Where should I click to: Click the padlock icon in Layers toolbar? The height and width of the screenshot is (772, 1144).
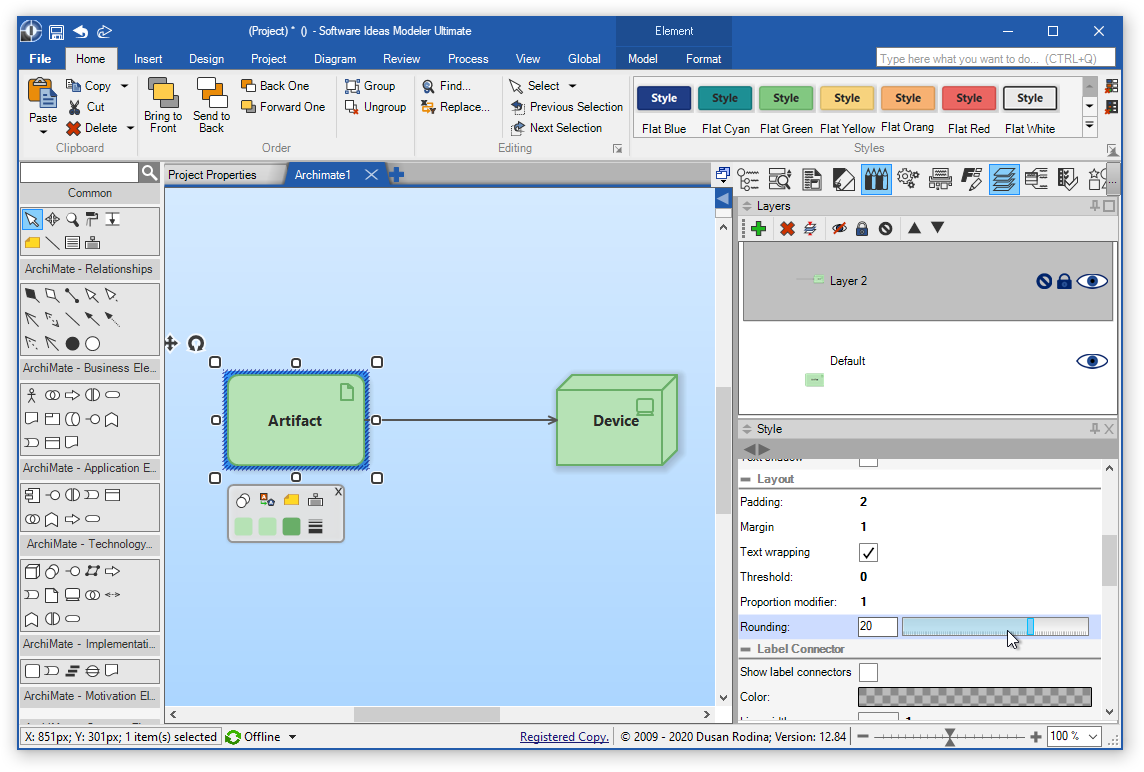pyautogui.click(x=862, y=229)
